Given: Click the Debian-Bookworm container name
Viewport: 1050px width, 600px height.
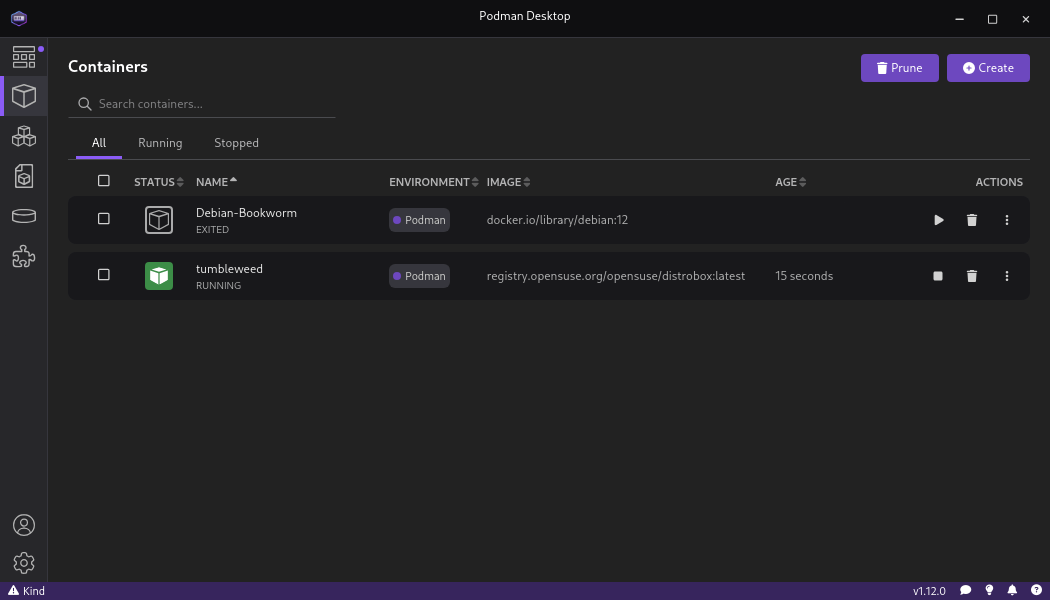Looking at the screenshot, I should 246,213.
